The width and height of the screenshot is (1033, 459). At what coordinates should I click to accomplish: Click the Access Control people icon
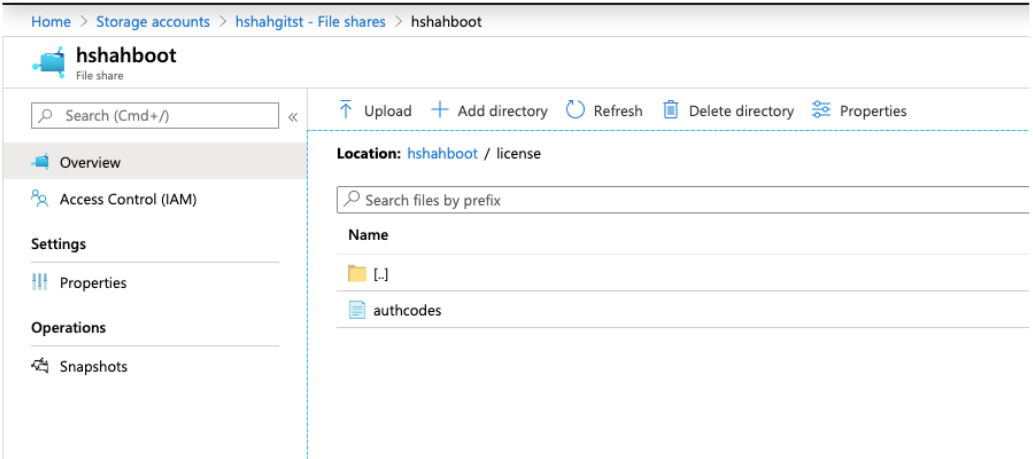click(x=40, y=199)
